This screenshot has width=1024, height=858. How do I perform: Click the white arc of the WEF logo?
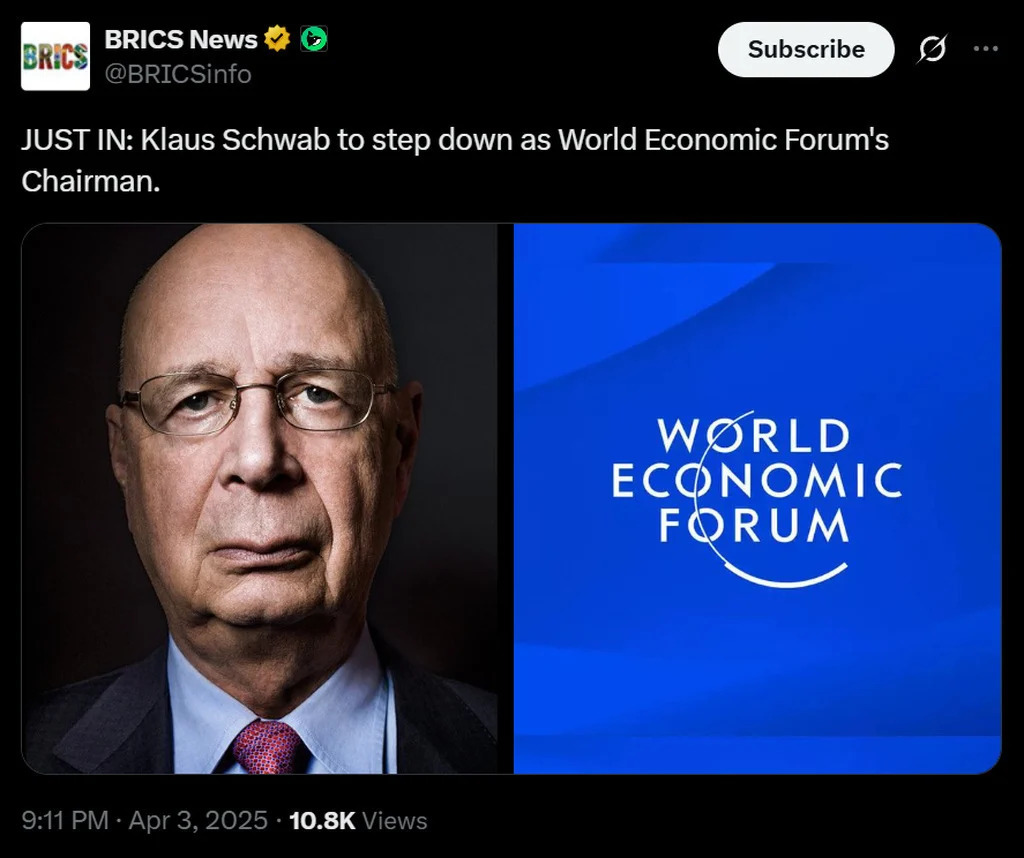coord(780,576)
